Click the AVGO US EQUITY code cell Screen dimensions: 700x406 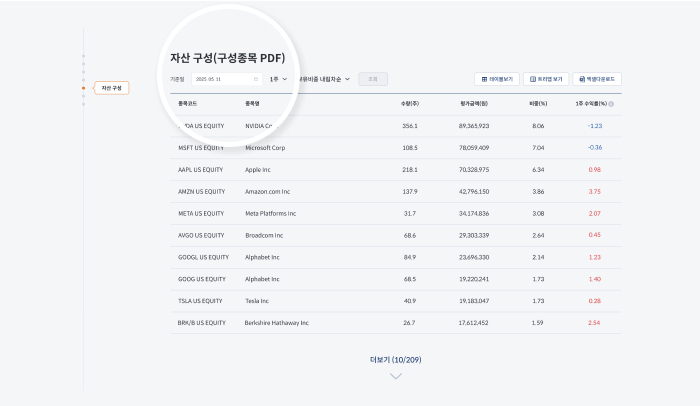point(201,235)
